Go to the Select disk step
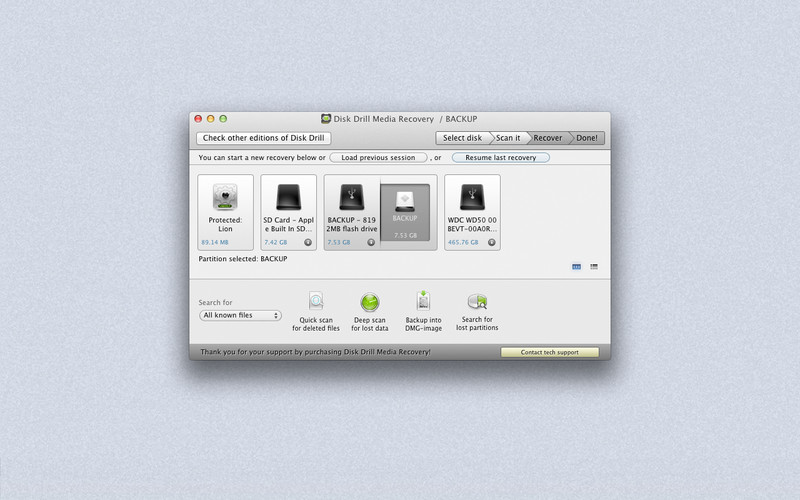This screenshot has height=500, width=800. pyautogui.click(x=462, y=138)
